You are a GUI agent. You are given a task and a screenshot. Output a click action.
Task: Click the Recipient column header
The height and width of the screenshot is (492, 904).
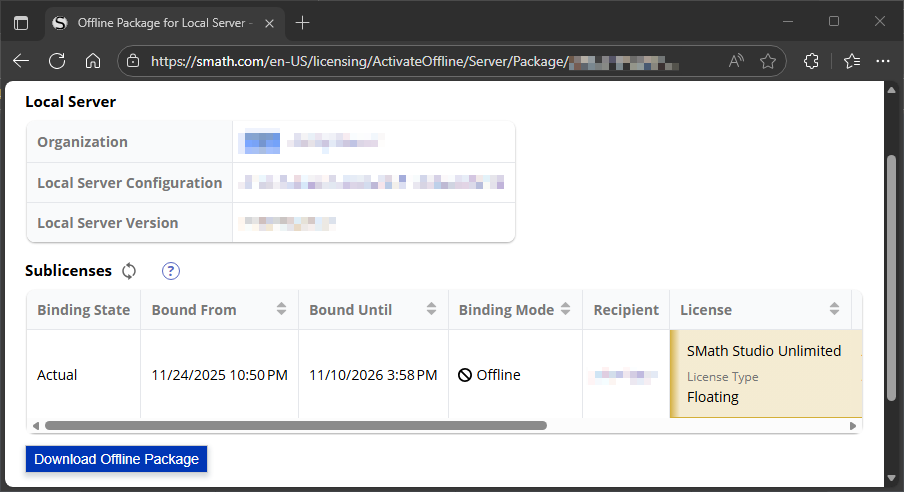click(x=626, y=310)
